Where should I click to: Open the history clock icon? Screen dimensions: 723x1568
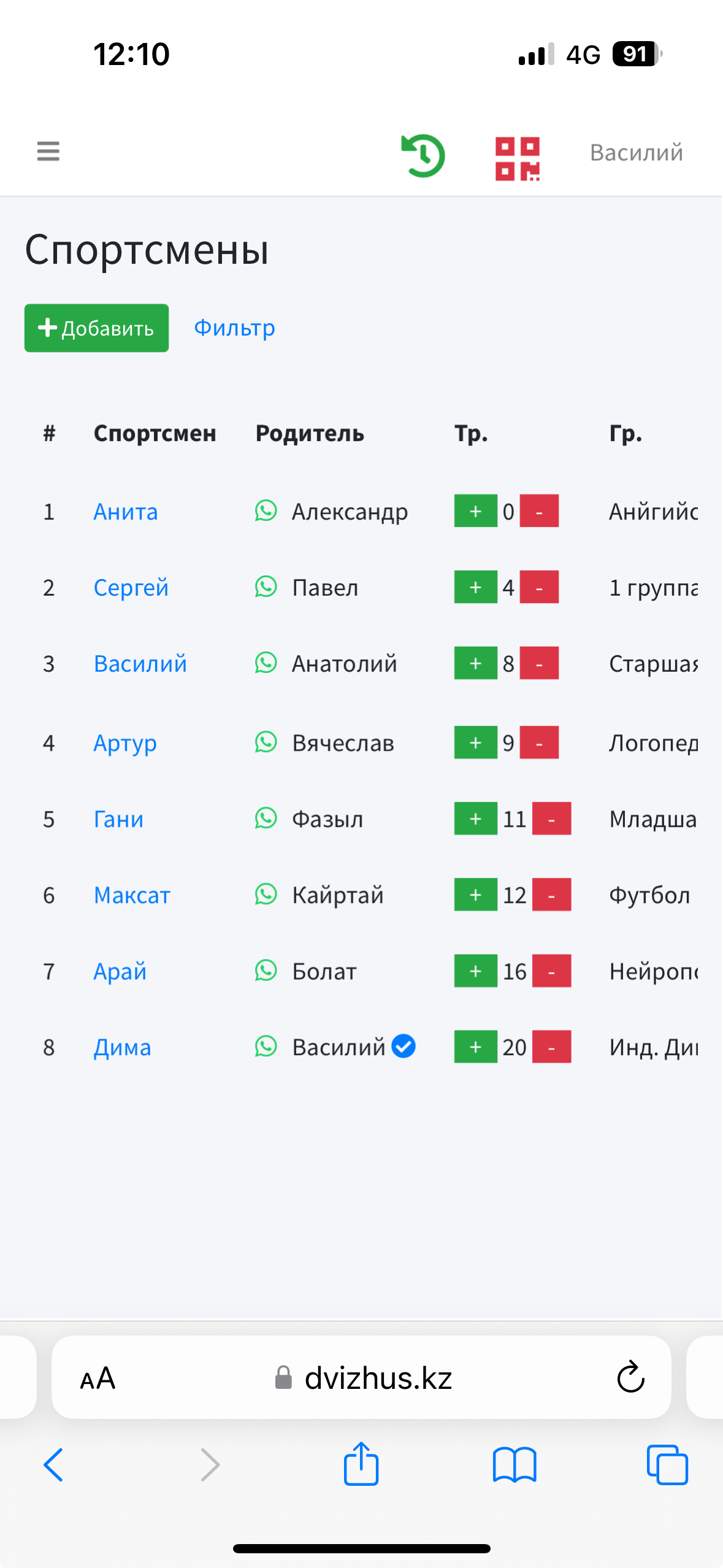pyautogui.click(x=423, y=156)
